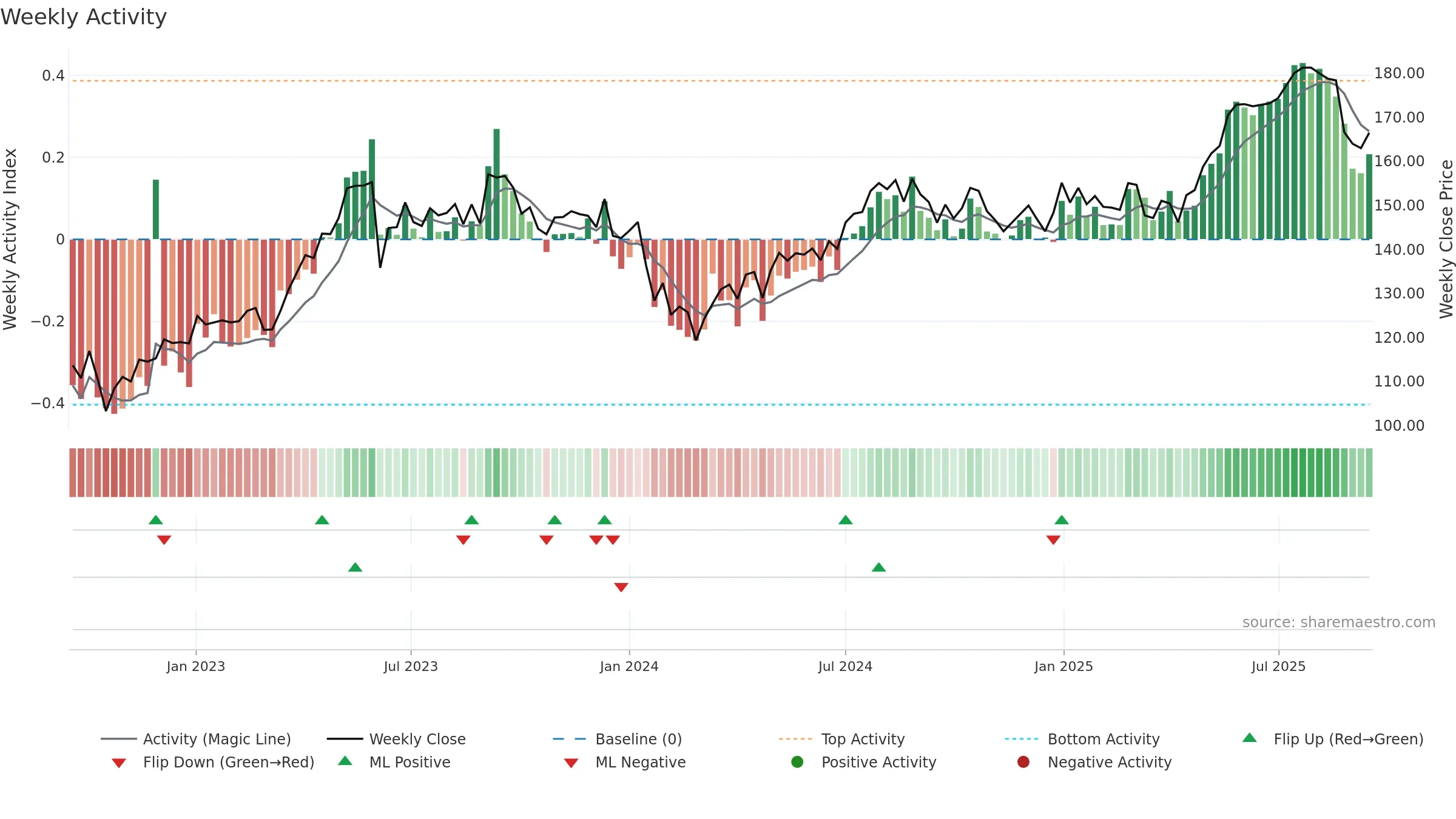Viewport: 1456px width, 819px height.
Task: Click the 110.00 price axis label
Action: pyautogui.click(x=1399, y=382)
